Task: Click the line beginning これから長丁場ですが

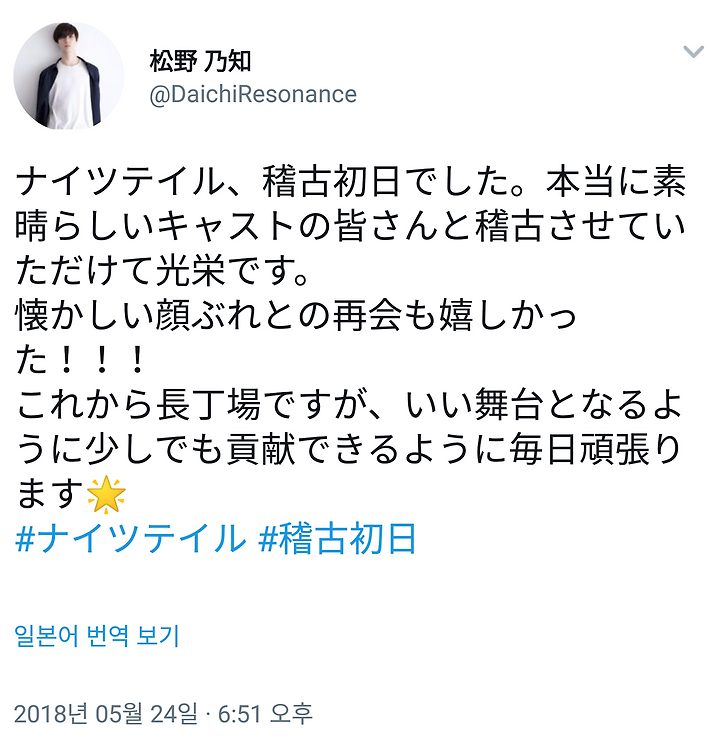Action: pos(351,405)
